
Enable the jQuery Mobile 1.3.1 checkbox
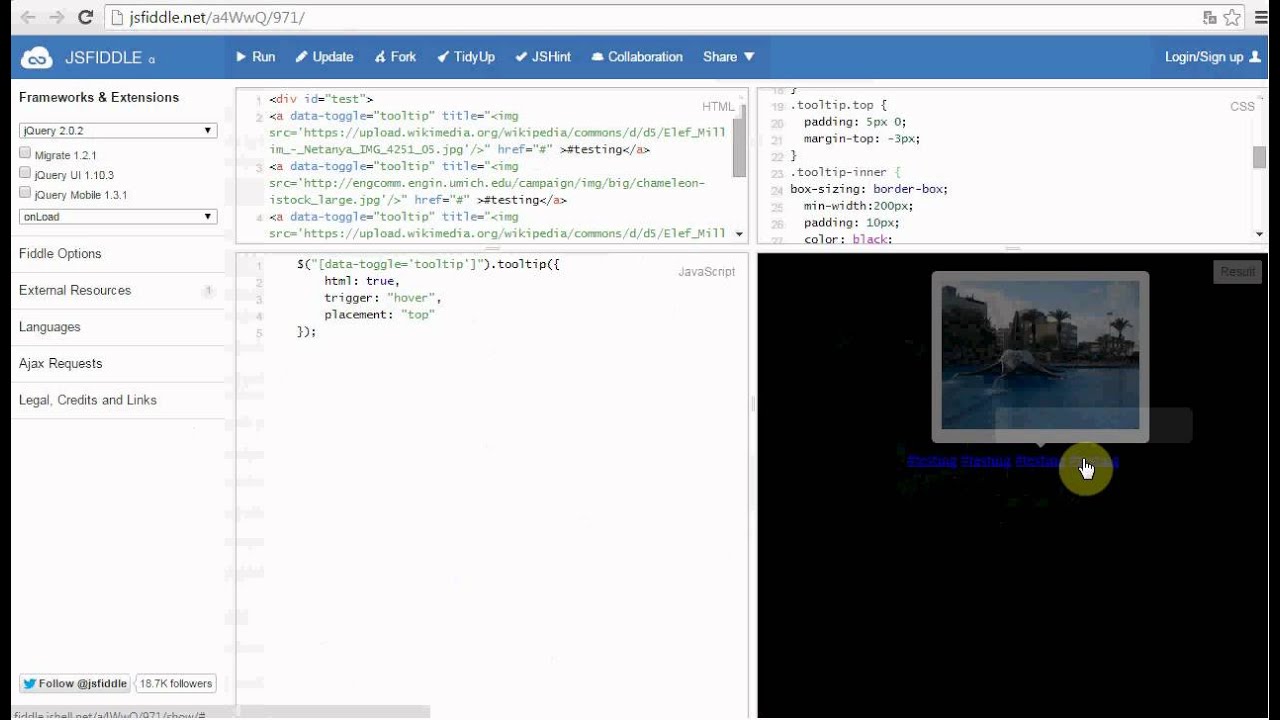[x=25, y=192]
